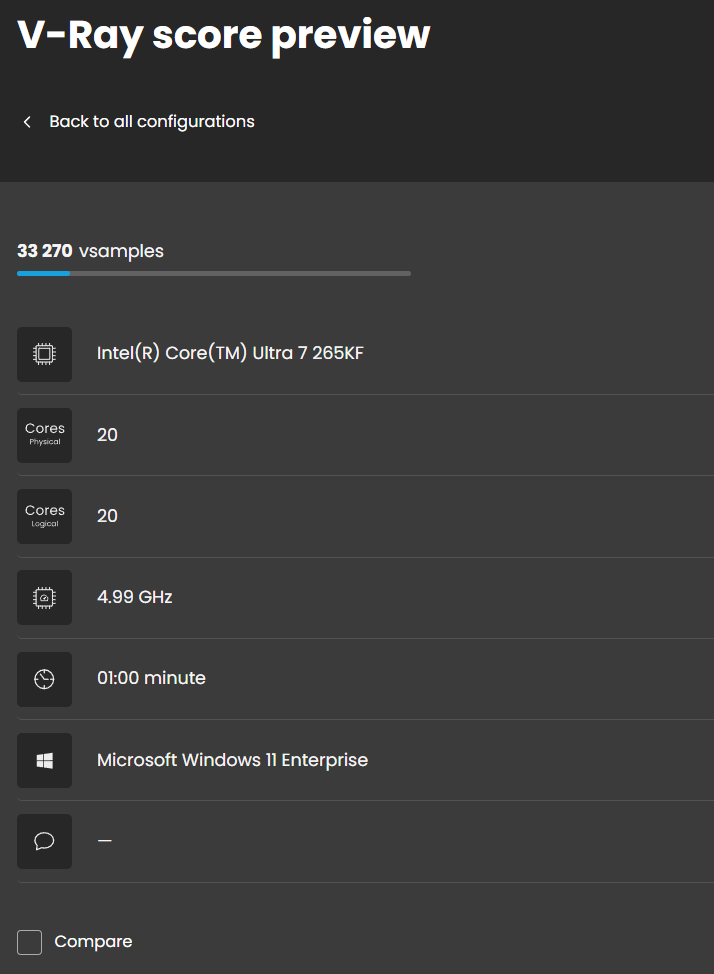Click the comment speech bubble icon
Image resolution: width=714 pixels, height=974 pixels.
coord(44,841)
